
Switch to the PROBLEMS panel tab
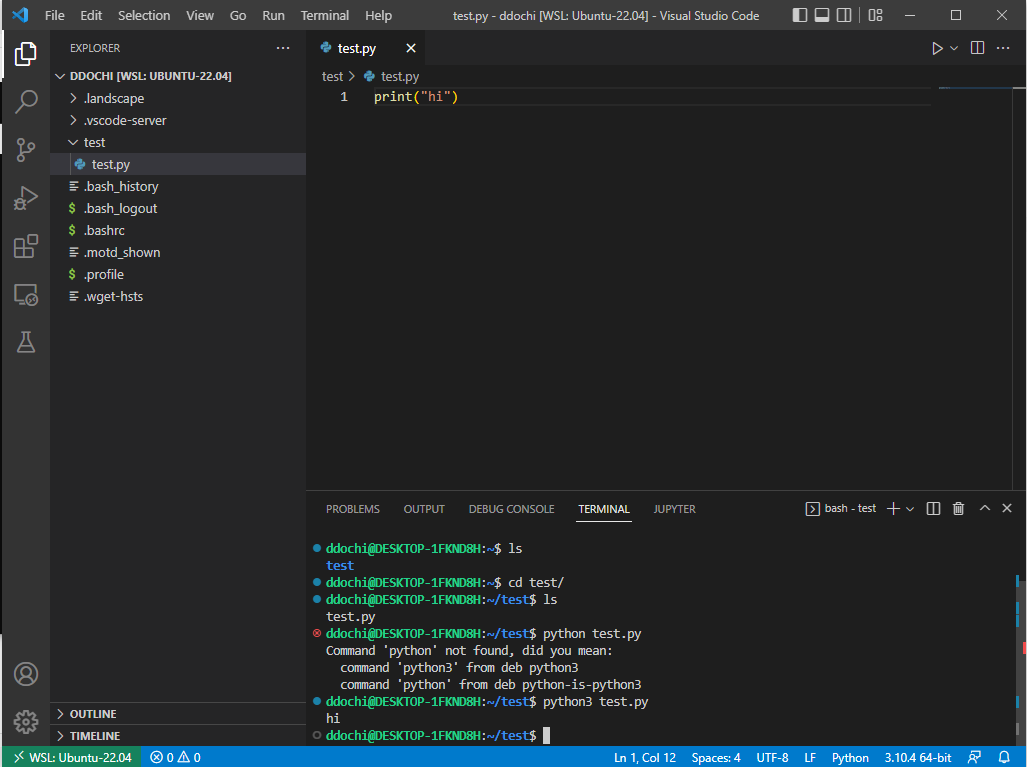click(x=352, y=509)
